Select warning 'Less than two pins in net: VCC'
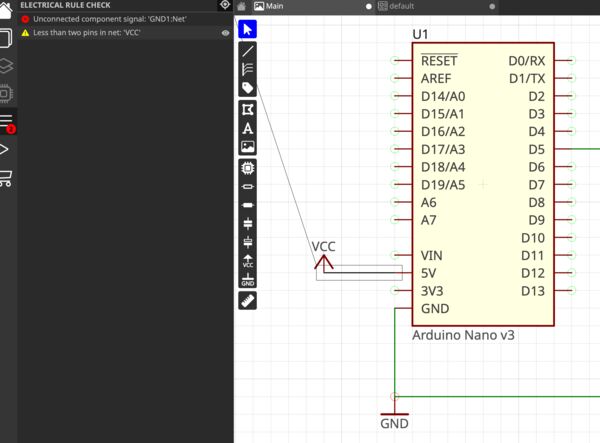 (126, 33)
